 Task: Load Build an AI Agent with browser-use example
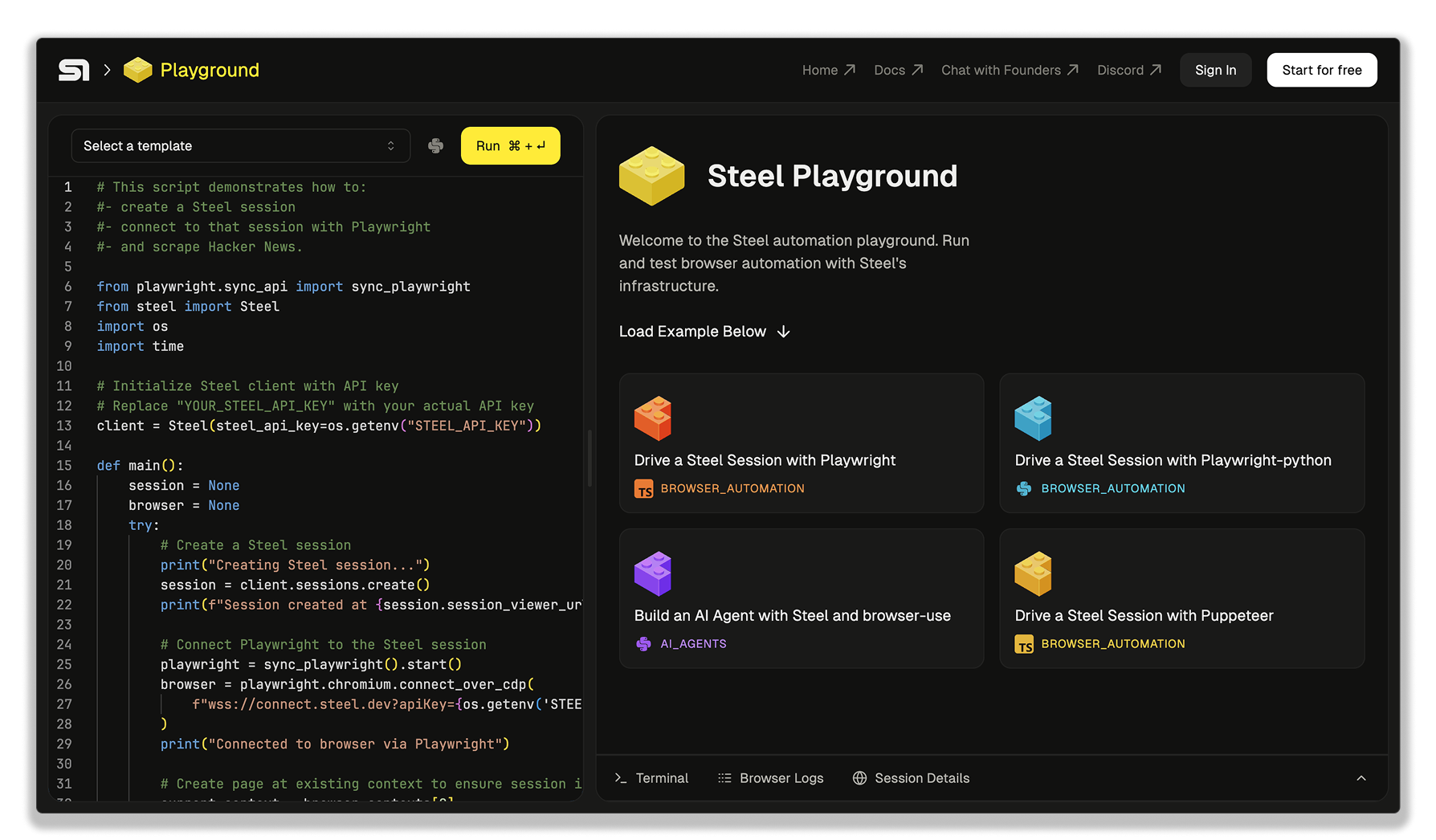801,598
